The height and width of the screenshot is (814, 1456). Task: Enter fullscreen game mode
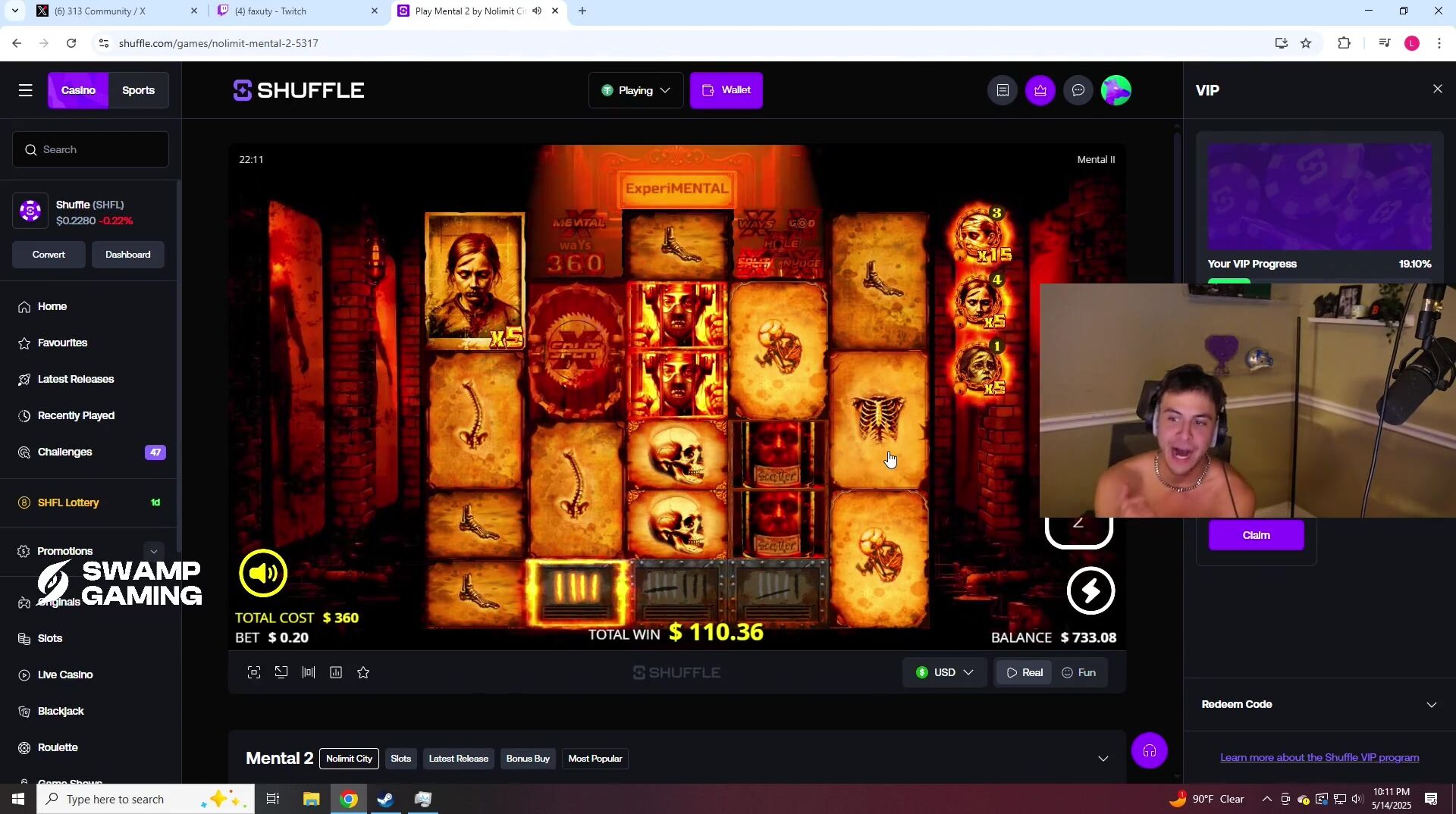[x=254, y=672]
